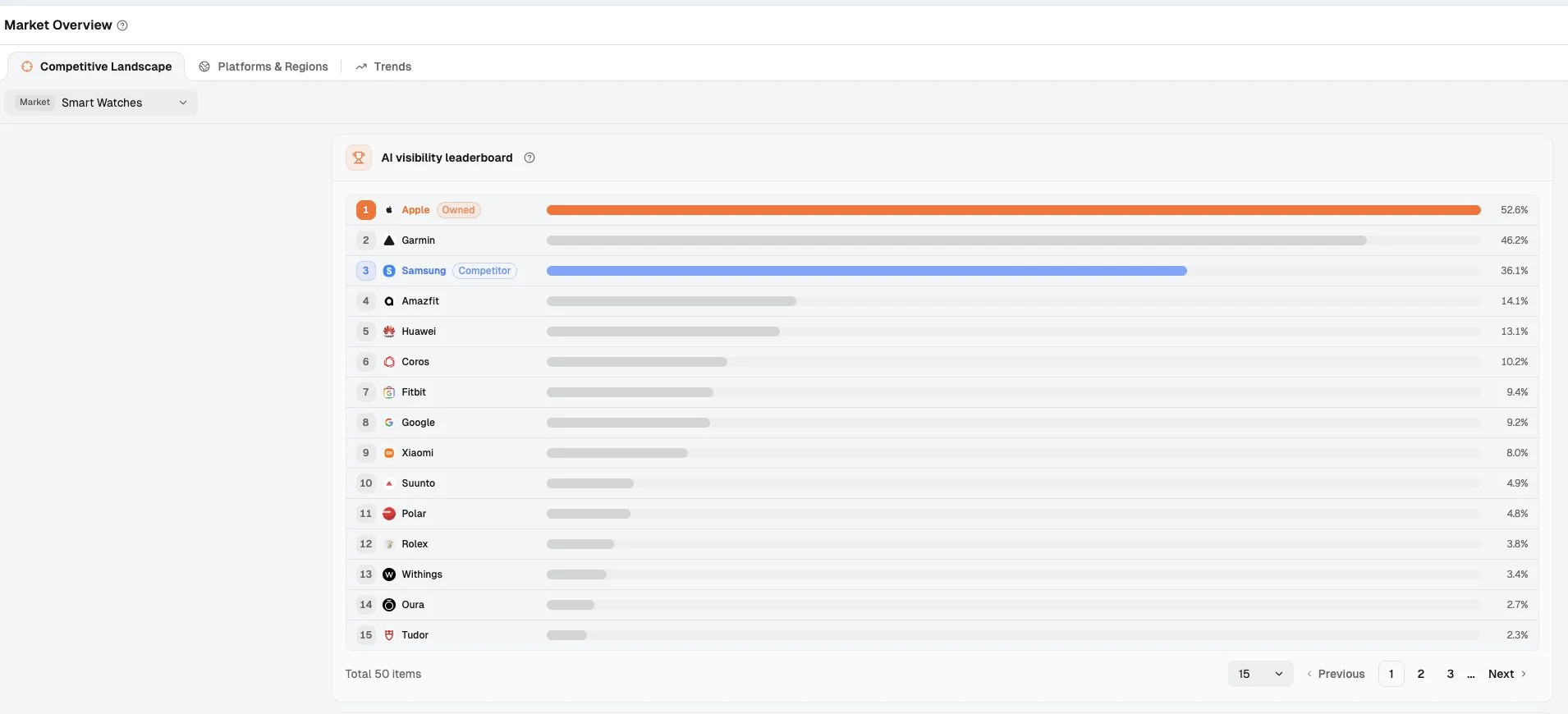Click the Polar red logo icon

(389, 514)
